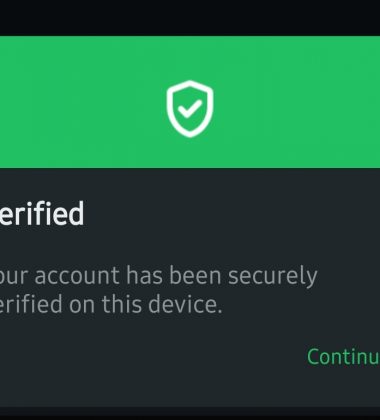Screen dimensions: 380x420
Task: Click the green Continue link text
Action: pos(343,357)
